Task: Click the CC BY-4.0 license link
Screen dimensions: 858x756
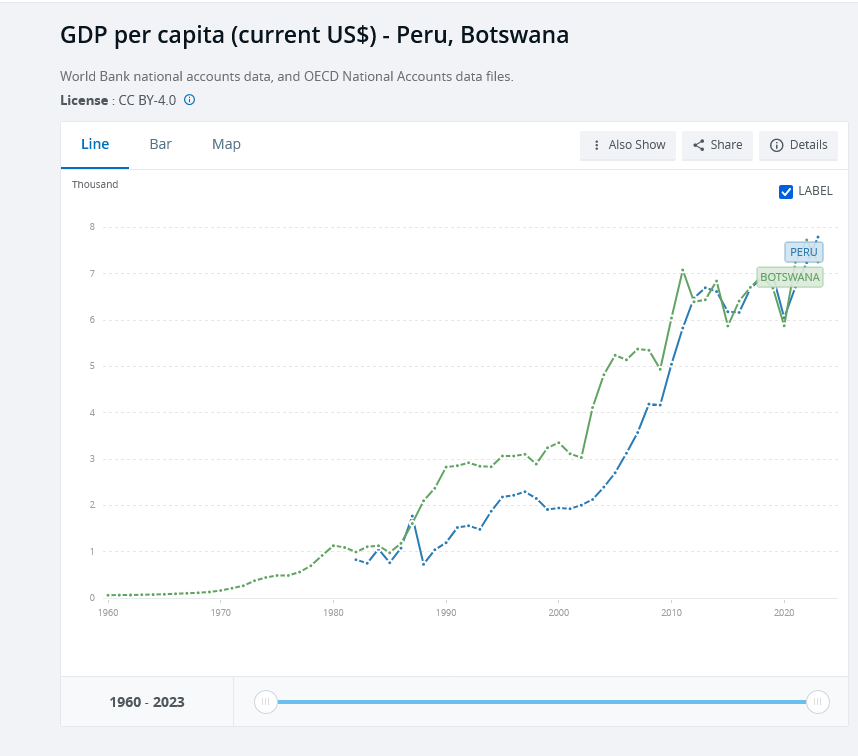Action: click(x=148, y=100)
